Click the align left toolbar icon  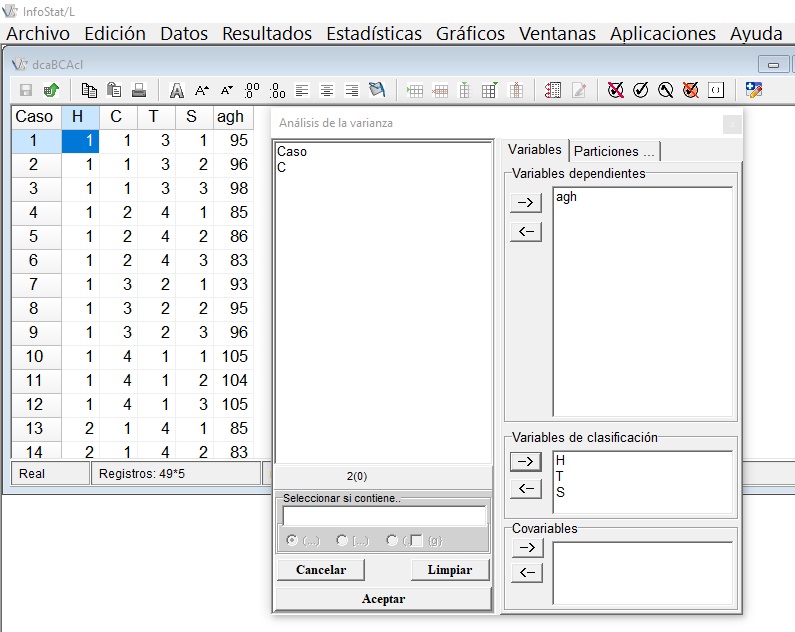click(303, 90)
